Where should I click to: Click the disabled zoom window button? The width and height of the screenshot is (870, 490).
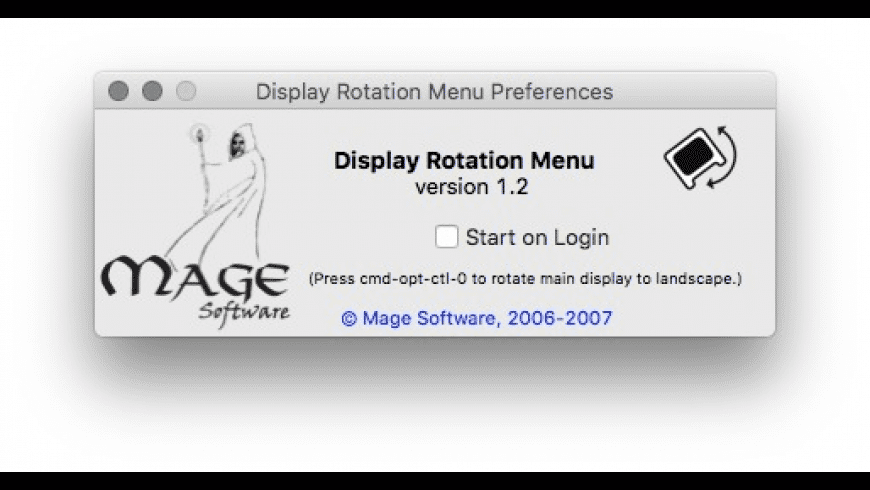pyautogui.click(x=186, y=91)
